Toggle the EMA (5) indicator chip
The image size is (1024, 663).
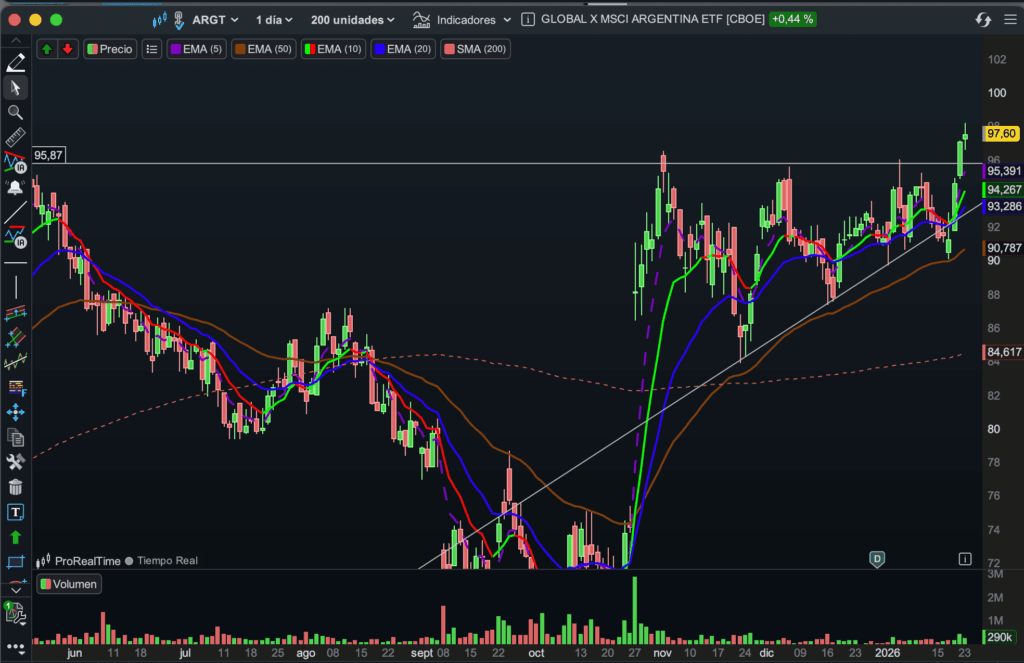197,49
